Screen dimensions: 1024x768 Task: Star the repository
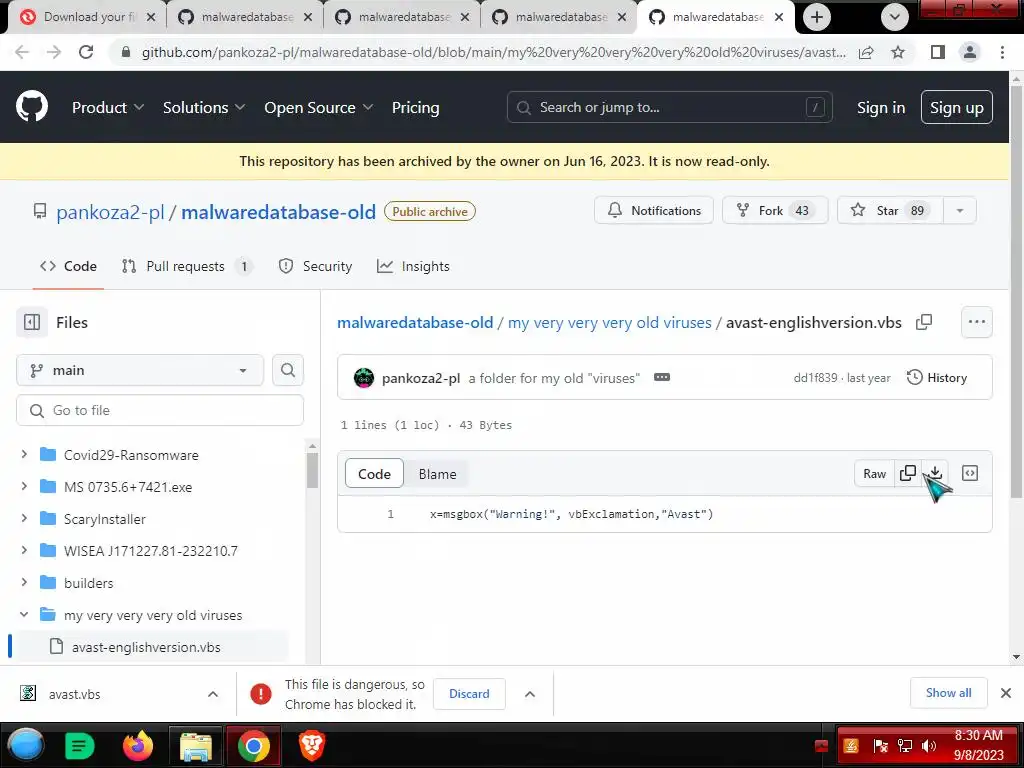[x=890, y=210]
